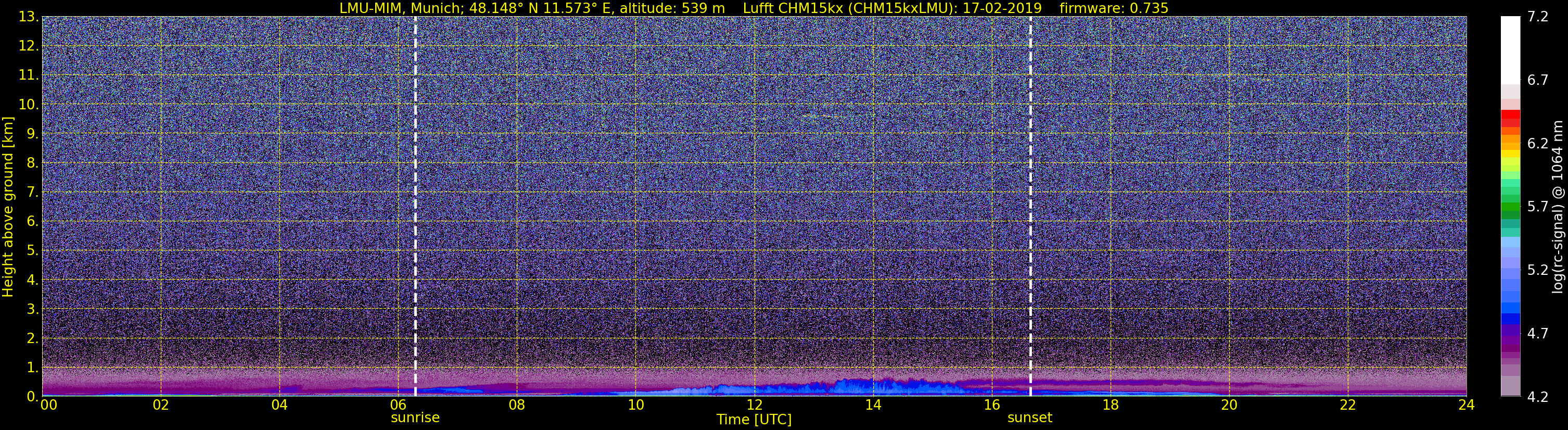Click the time axis tick label 22
Viewport: 1568px width, 430px height.
tap(1348, 405)
